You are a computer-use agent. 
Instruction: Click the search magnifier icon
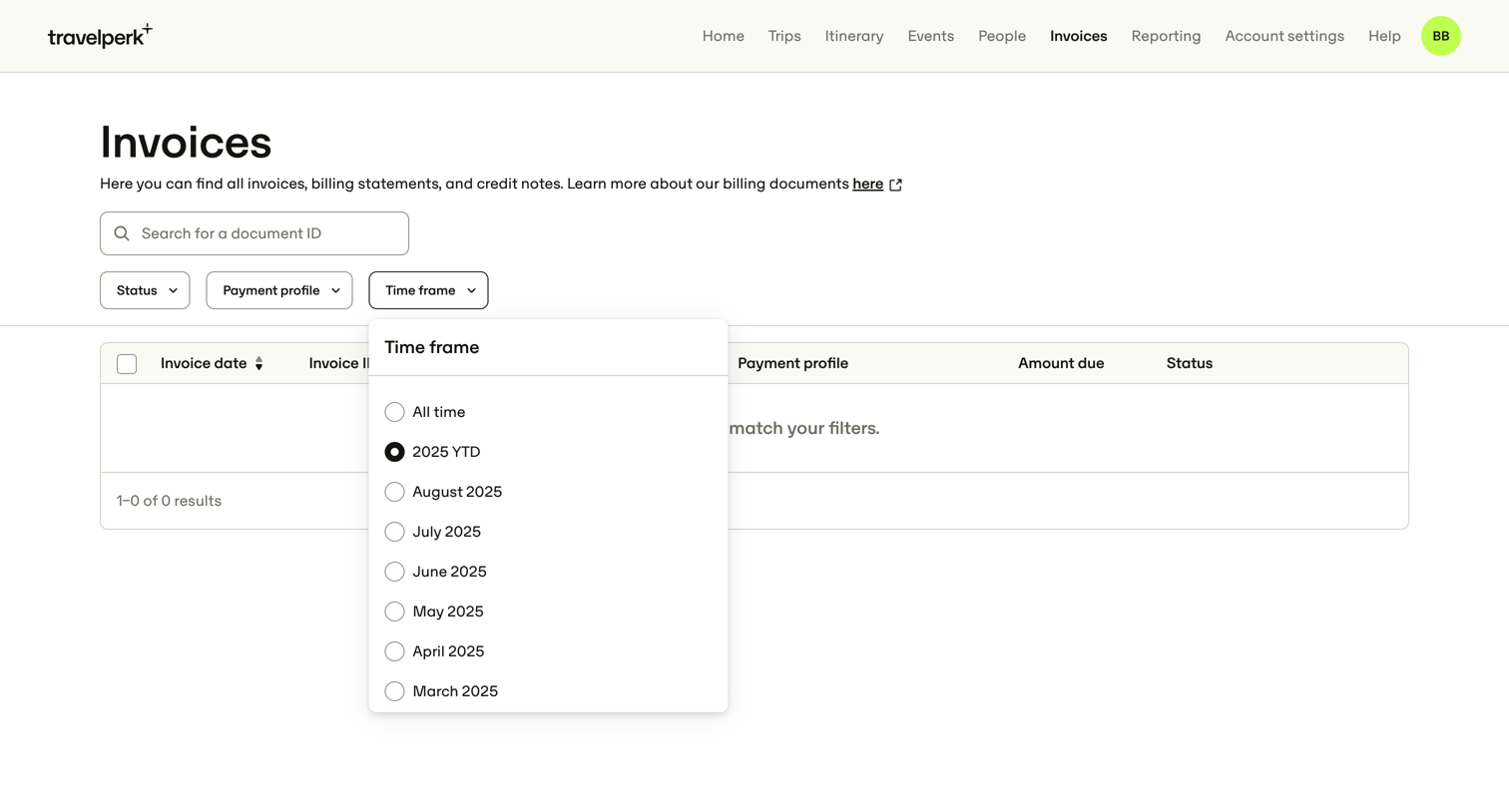tap(122, 233)
